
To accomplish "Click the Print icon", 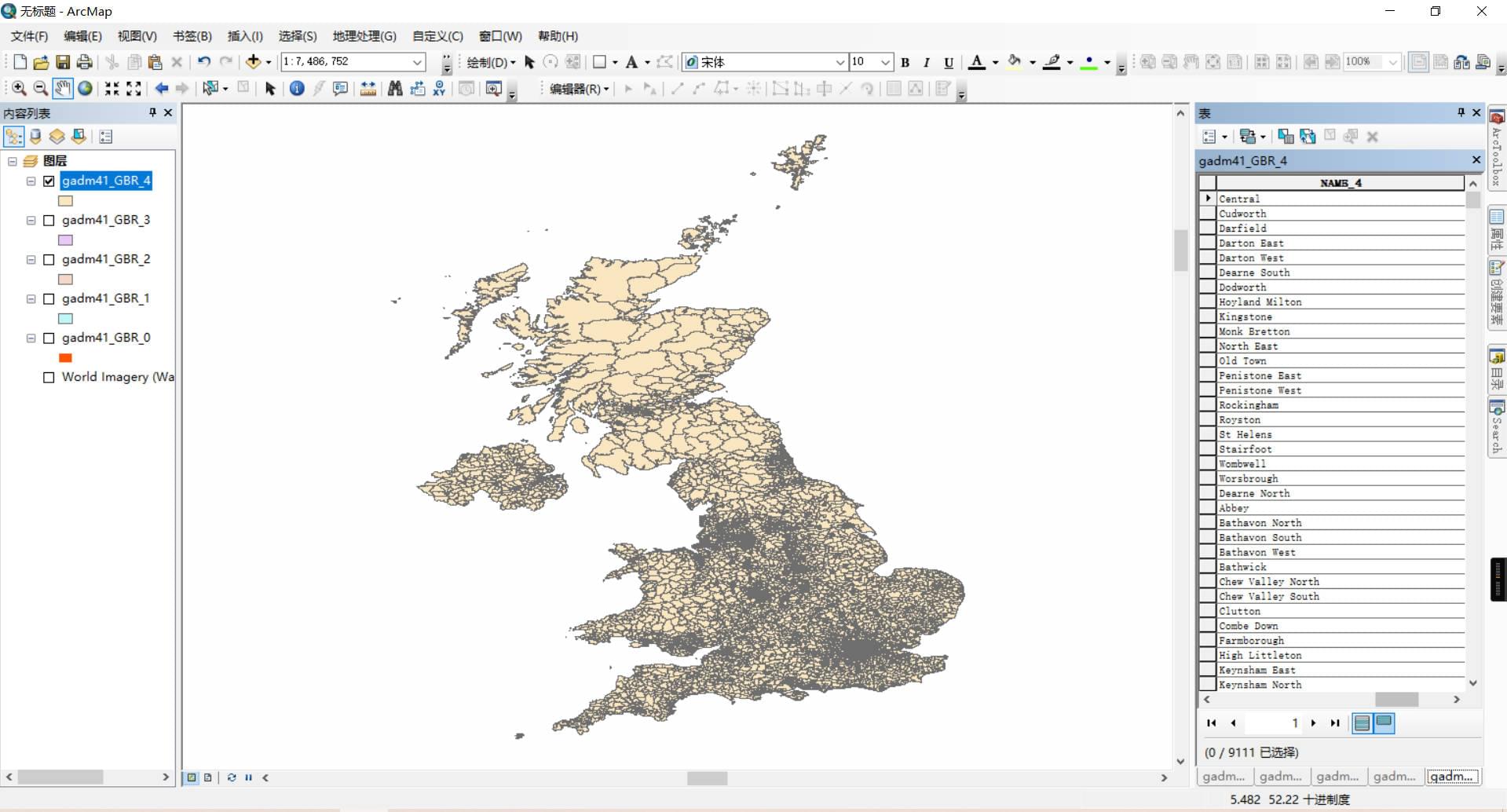I will click(x=84, y=61).
